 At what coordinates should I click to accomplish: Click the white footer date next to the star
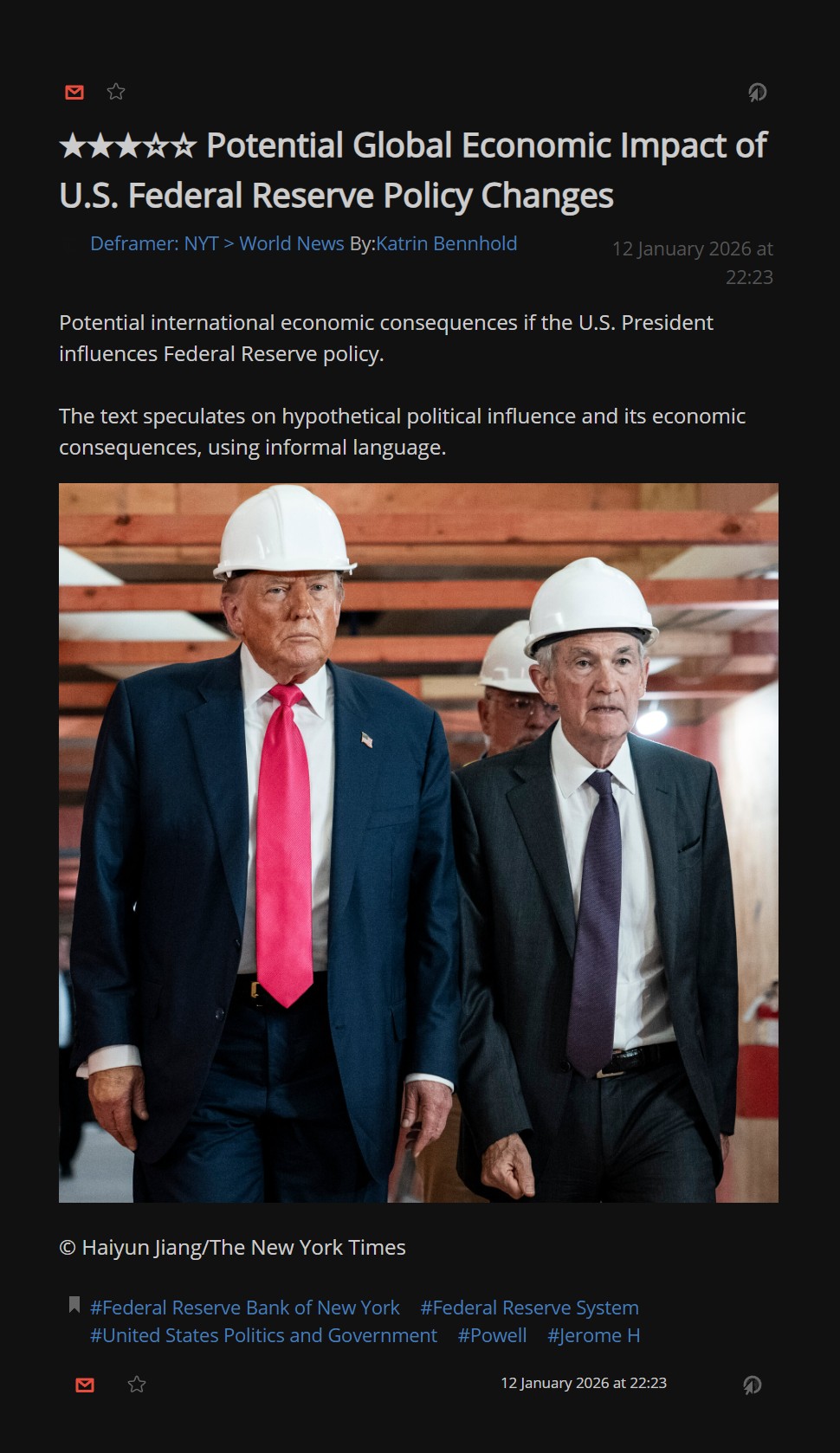coord(584,1383)
